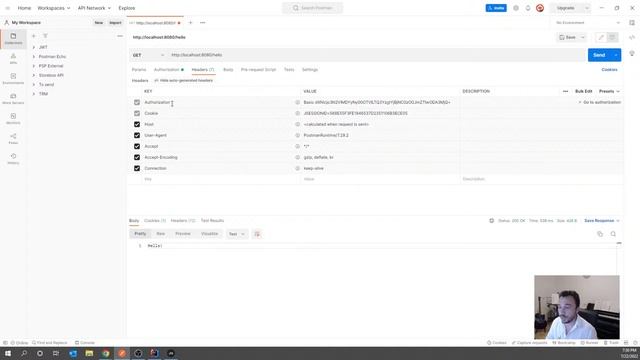Click the empty Key field in headers table

(221, 179)
